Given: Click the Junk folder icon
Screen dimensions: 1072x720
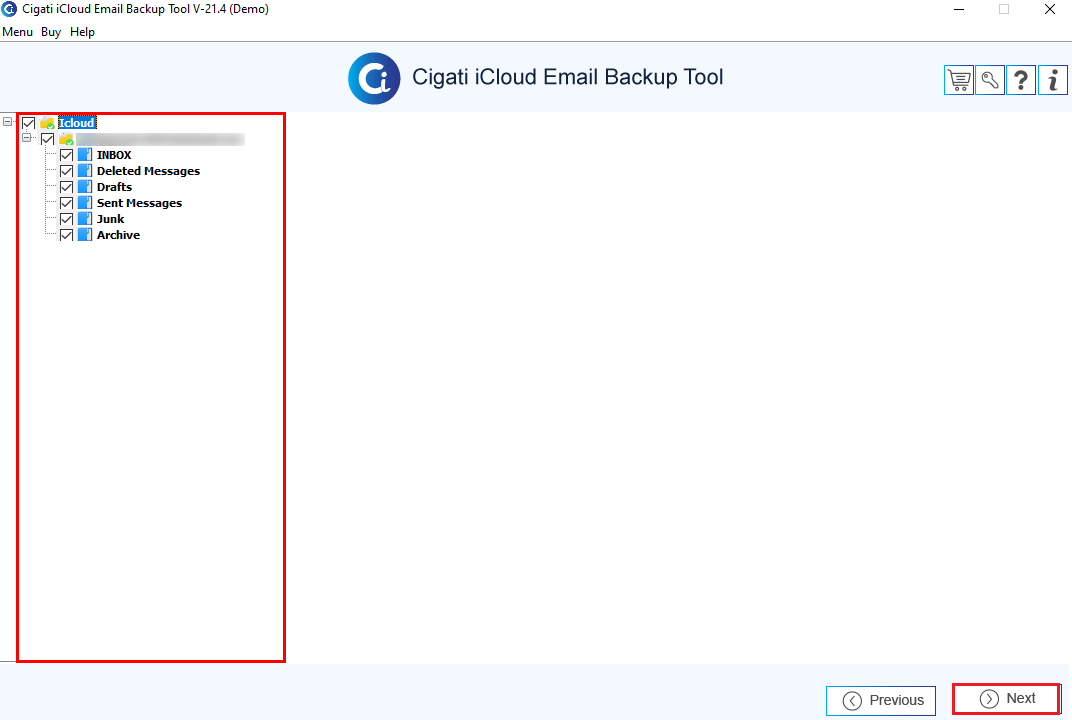Looking at the screenshot, I should [85, 219].
